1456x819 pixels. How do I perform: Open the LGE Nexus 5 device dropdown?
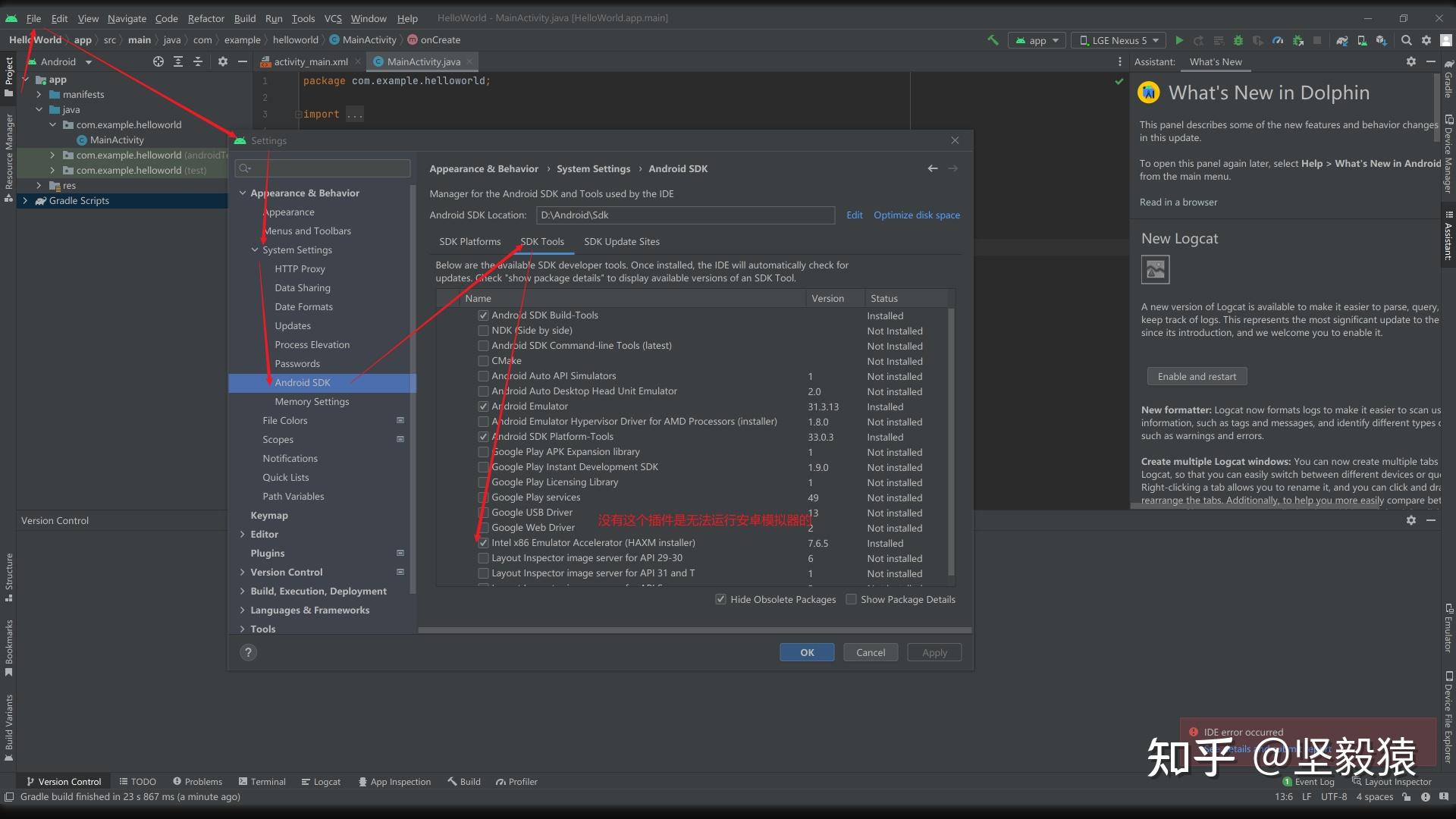pos(1119,40)
